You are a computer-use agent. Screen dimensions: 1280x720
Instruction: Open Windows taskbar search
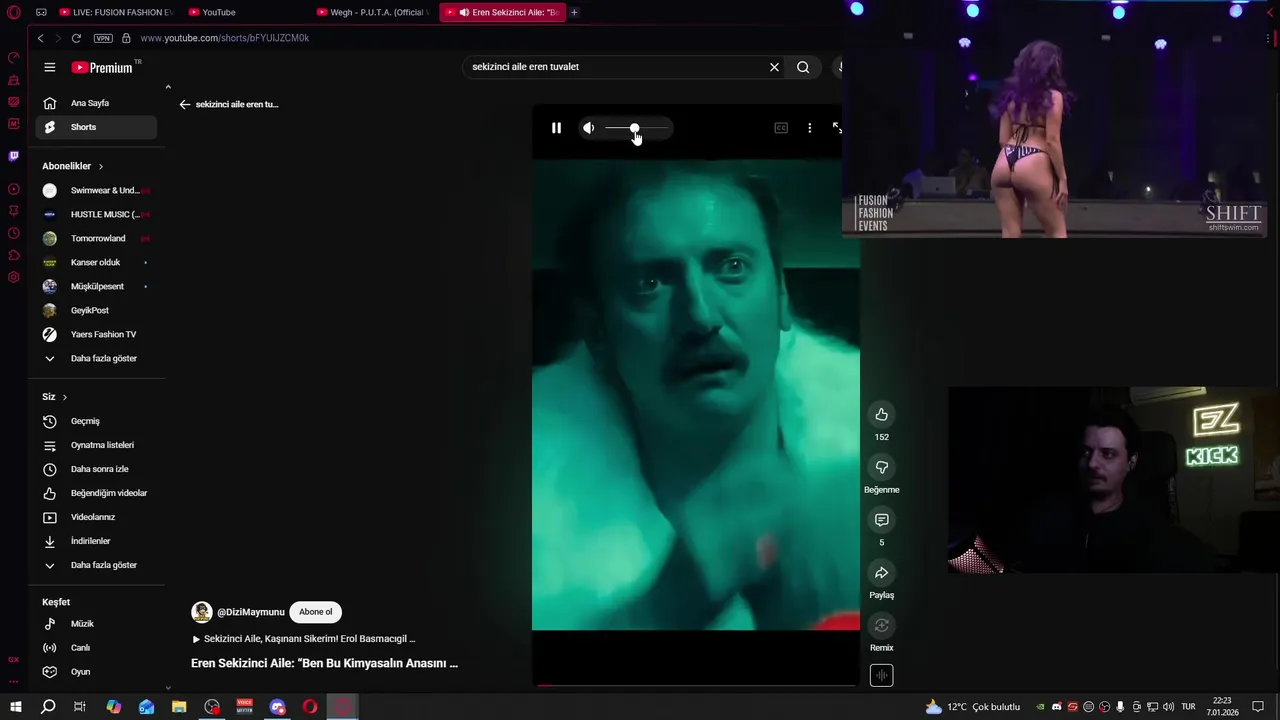click(x=48, y=707)
